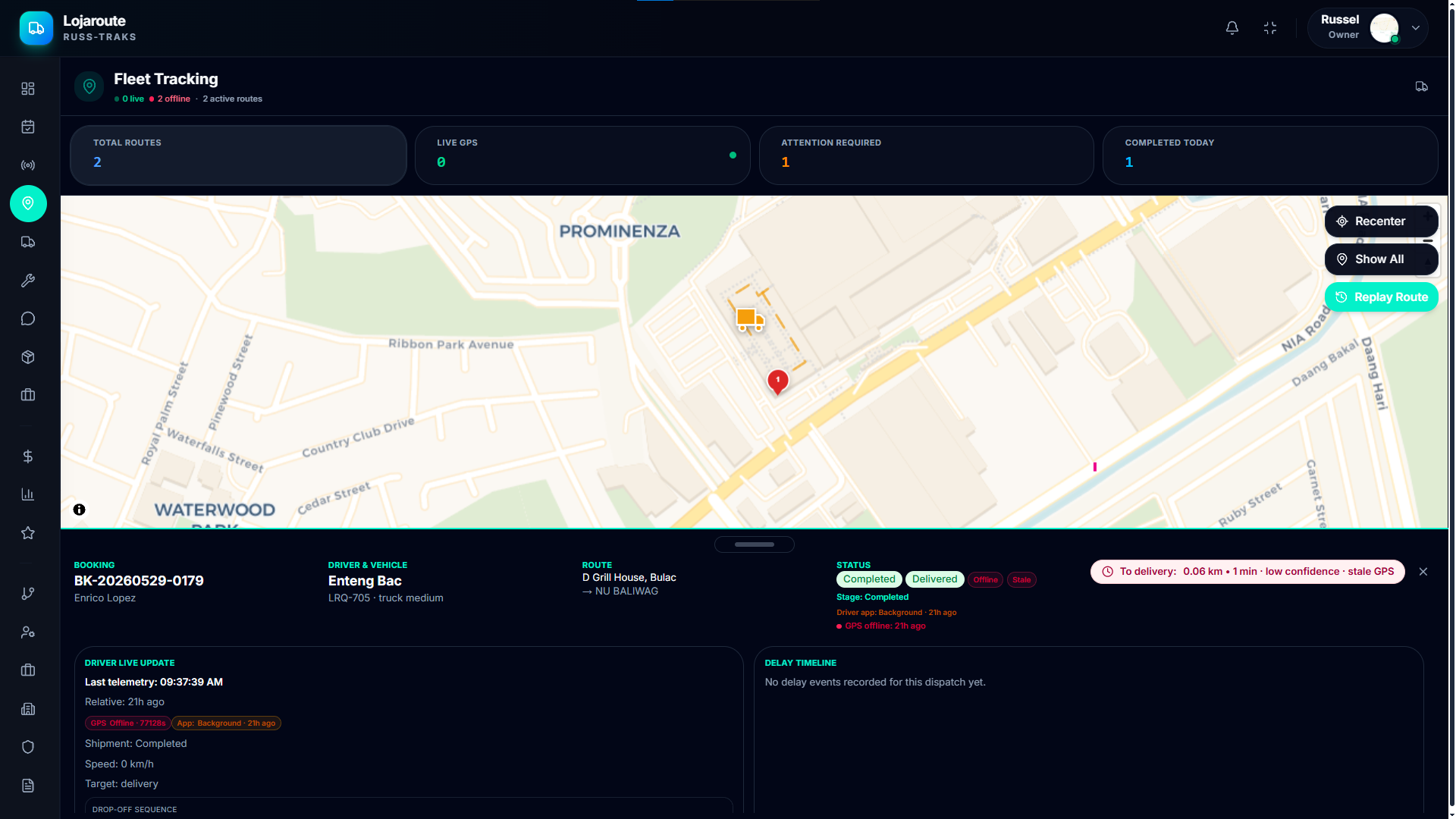Select the Total Routes card

click(238, 155)
